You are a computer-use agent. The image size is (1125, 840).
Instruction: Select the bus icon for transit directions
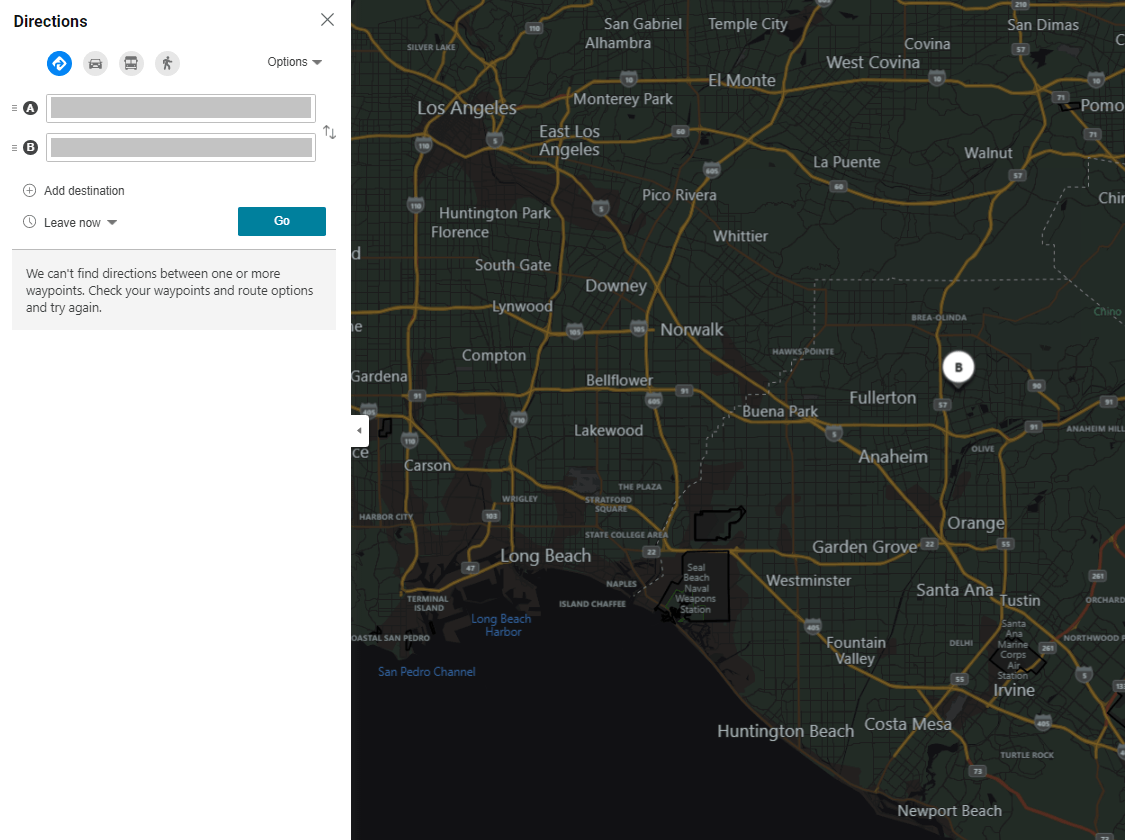131,63
